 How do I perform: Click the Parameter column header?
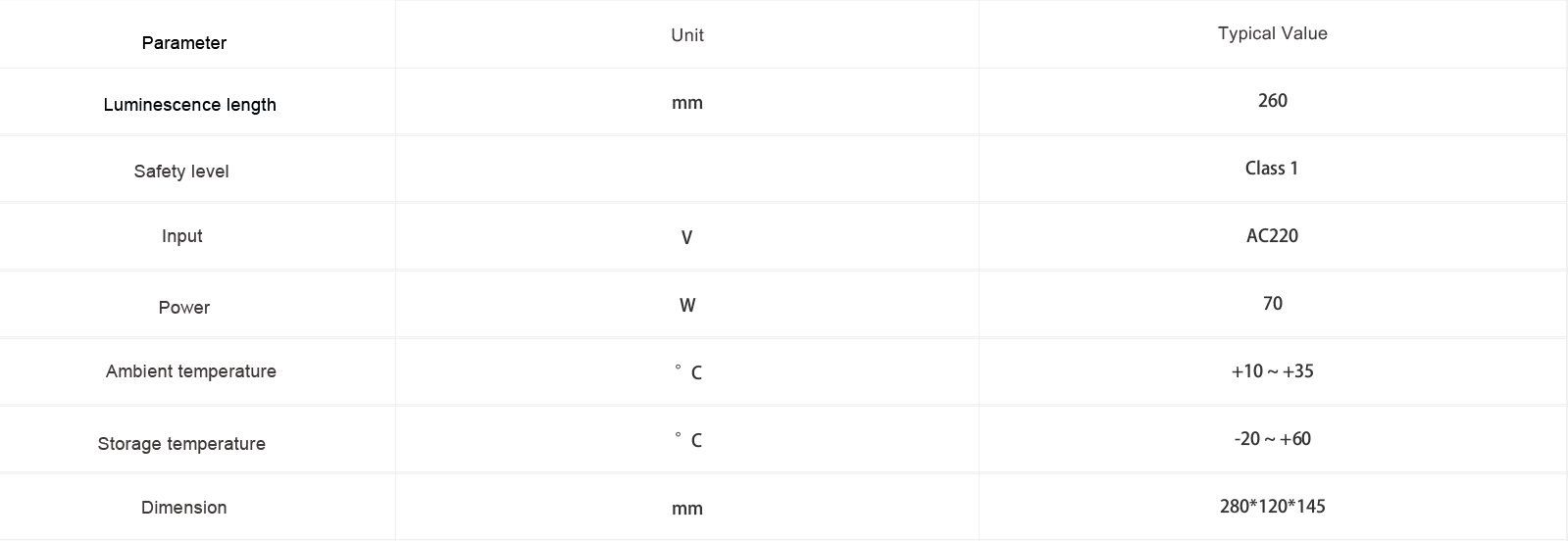tap(184, 43)
